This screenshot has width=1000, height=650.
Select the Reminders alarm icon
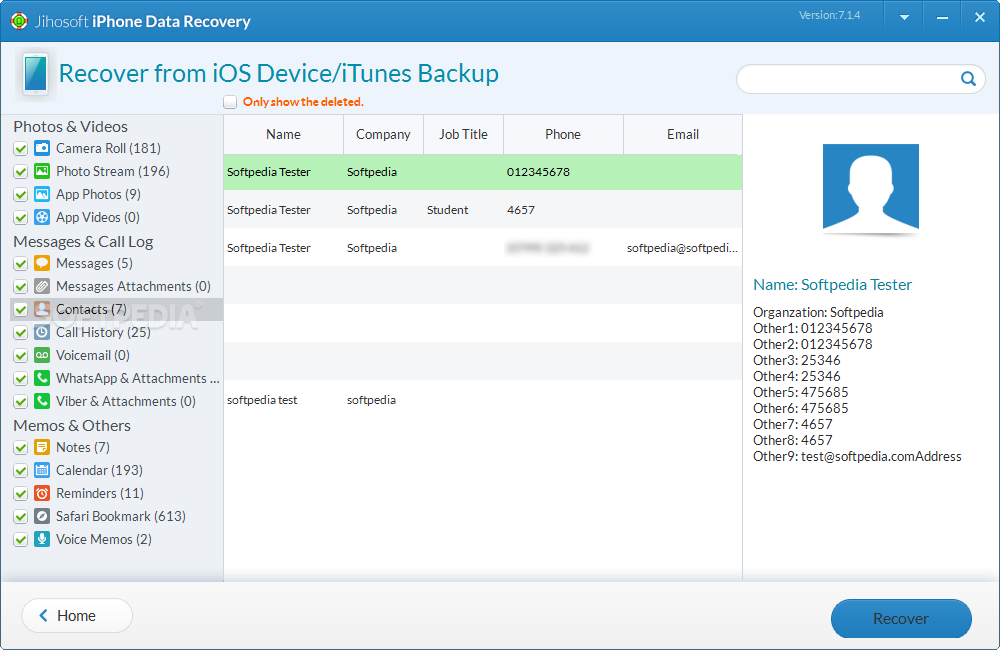click(x=42, y=493)
